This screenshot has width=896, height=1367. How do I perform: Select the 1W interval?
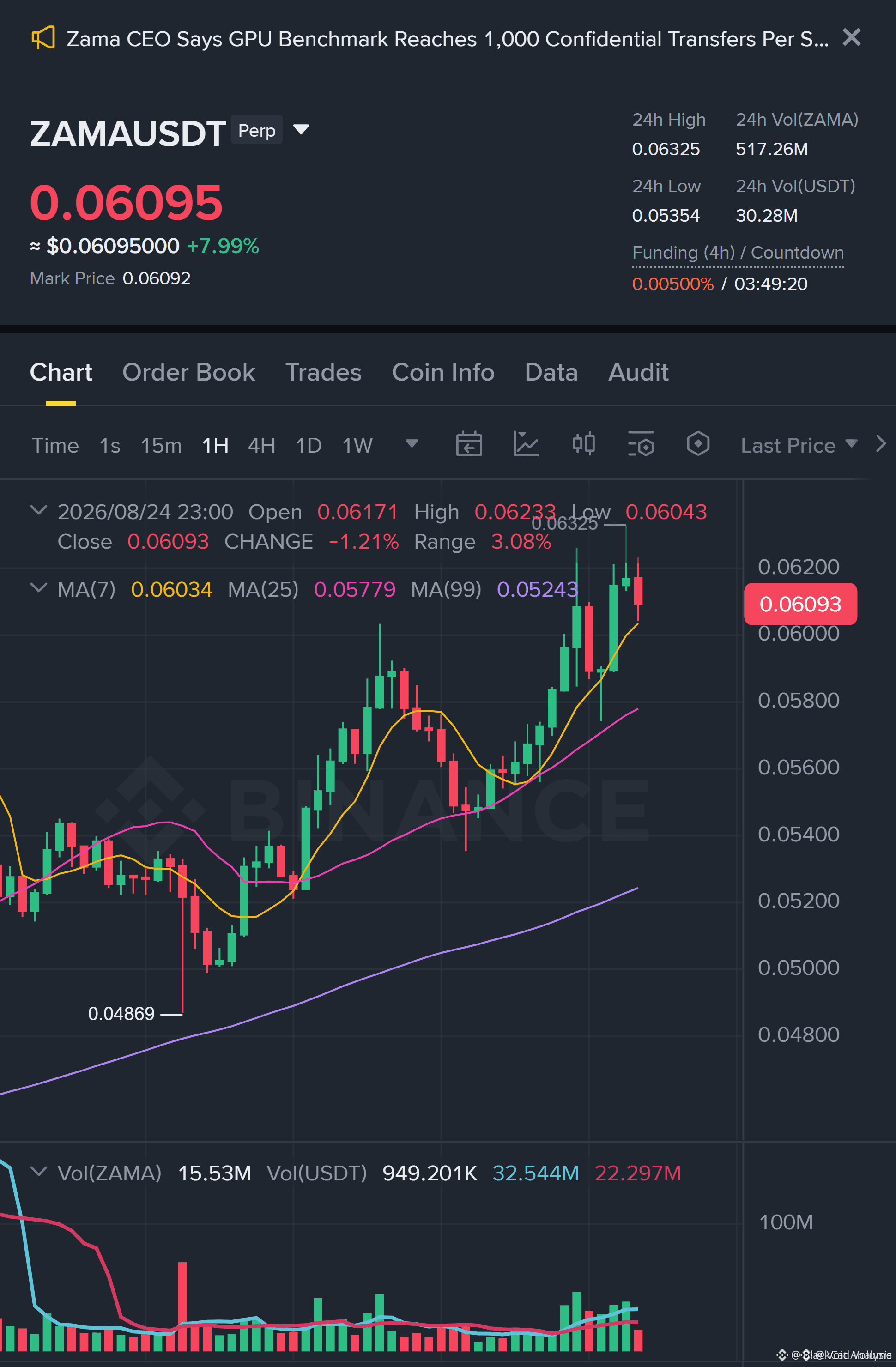click(x=357, y=445)
